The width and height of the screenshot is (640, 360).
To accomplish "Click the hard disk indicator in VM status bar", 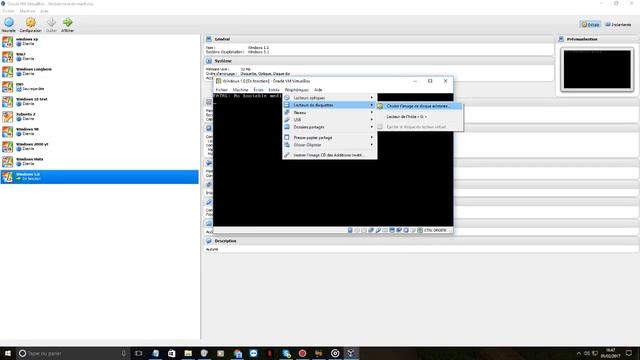I will tap(350, 231).
